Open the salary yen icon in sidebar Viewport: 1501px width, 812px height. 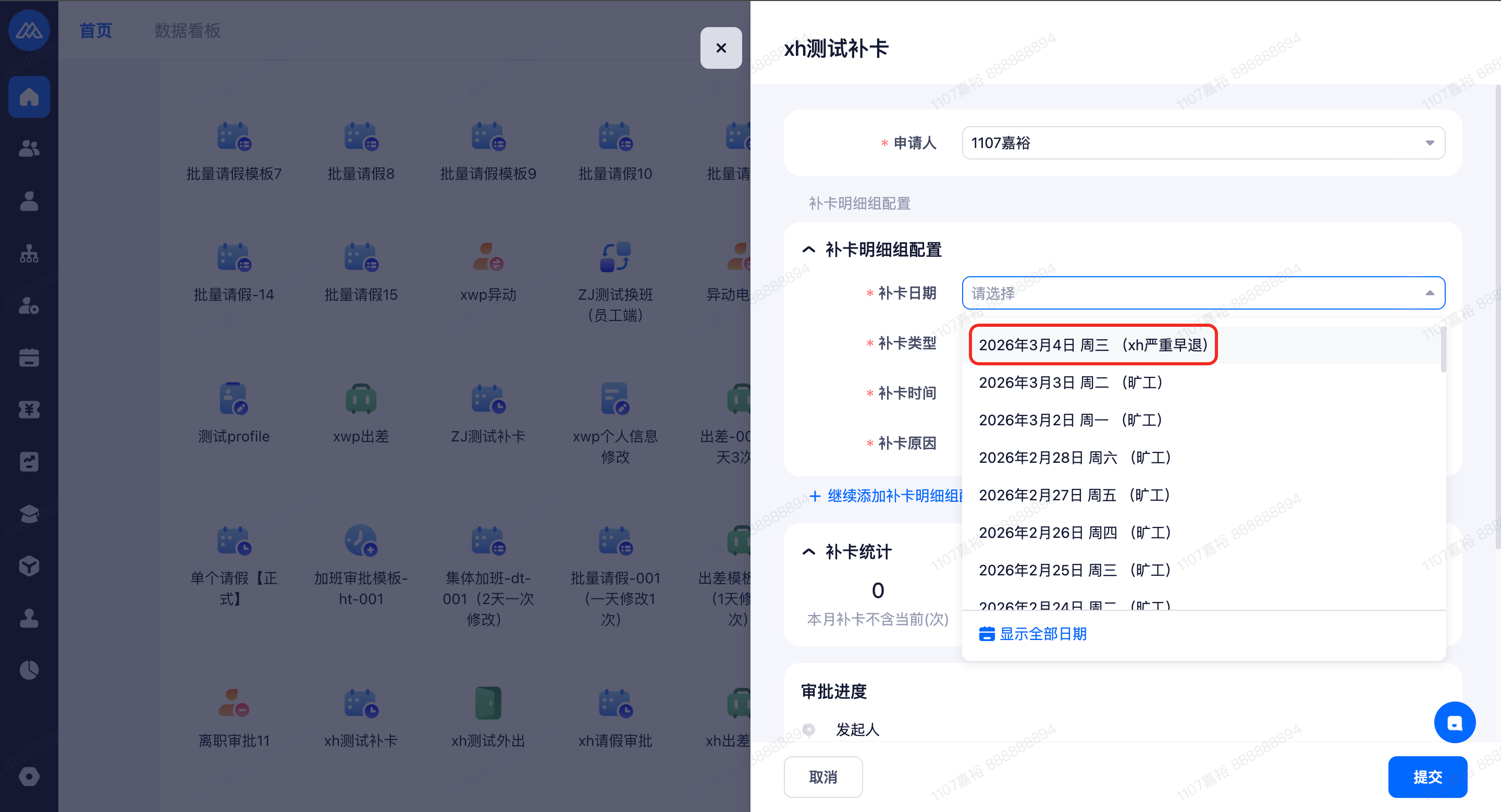point(29,410)
